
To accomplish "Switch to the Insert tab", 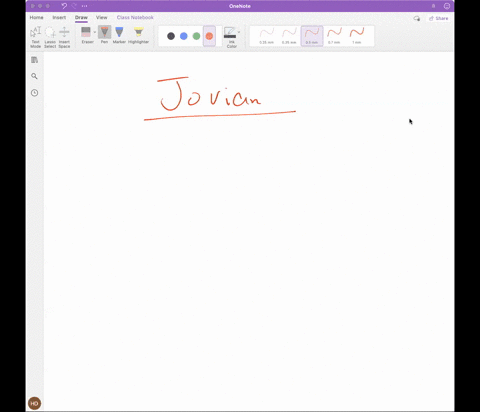I will [x=59, y=17].
